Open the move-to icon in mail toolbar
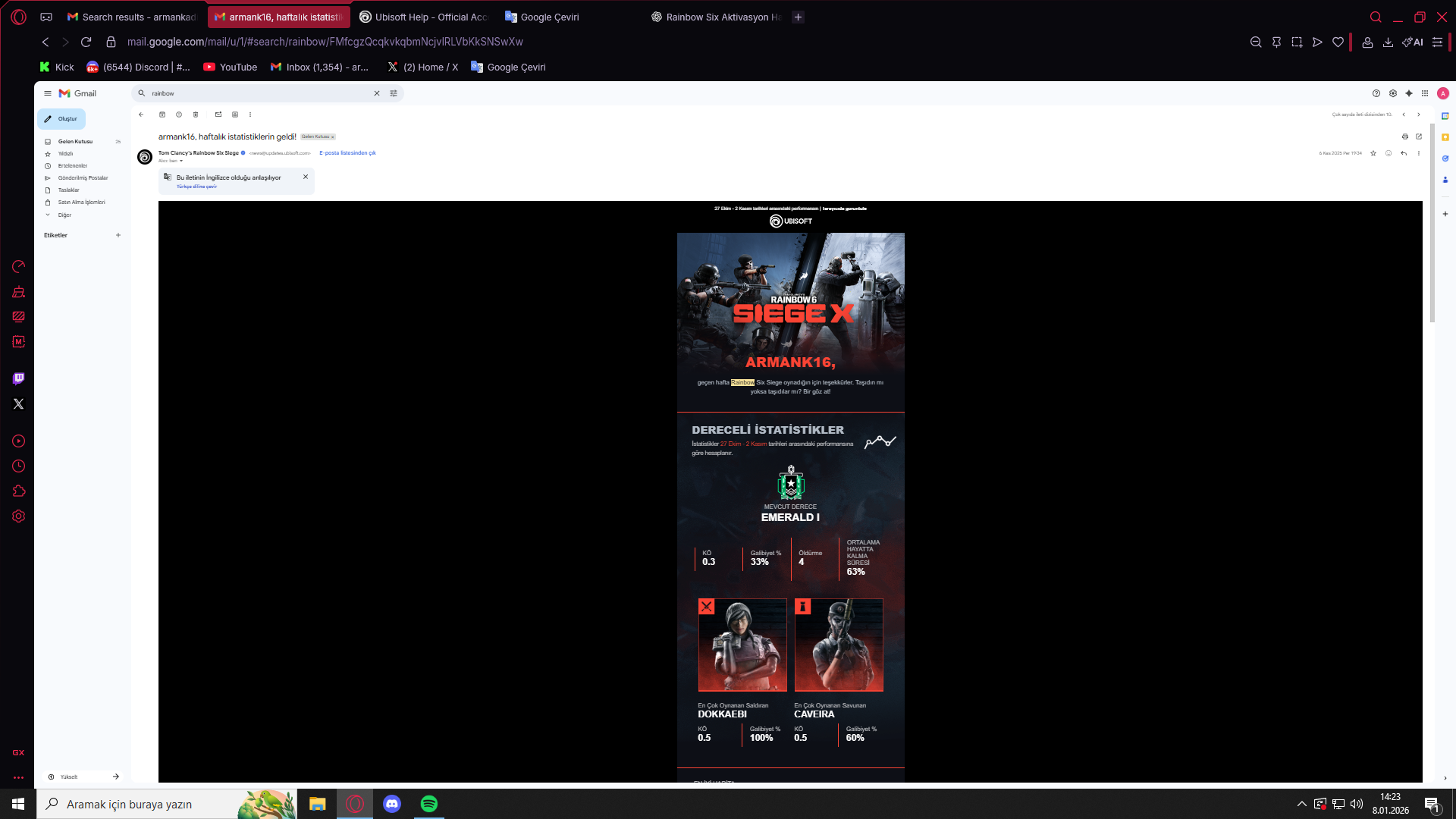Image resolution: width=1456 pixels, height=819 pixels. tap(235, 115)
